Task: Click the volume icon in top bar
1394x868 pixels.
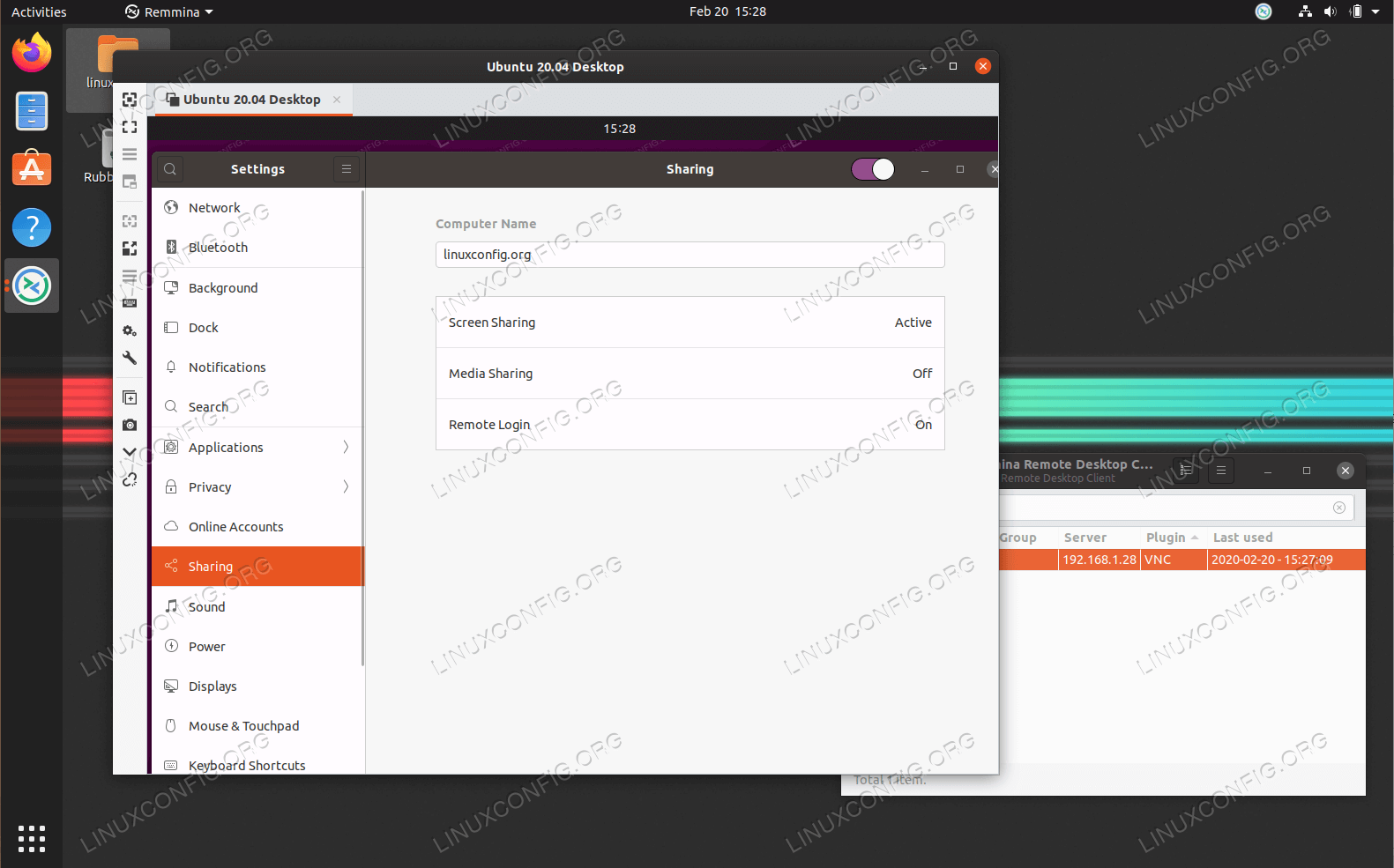Action: pos(1331,11)
